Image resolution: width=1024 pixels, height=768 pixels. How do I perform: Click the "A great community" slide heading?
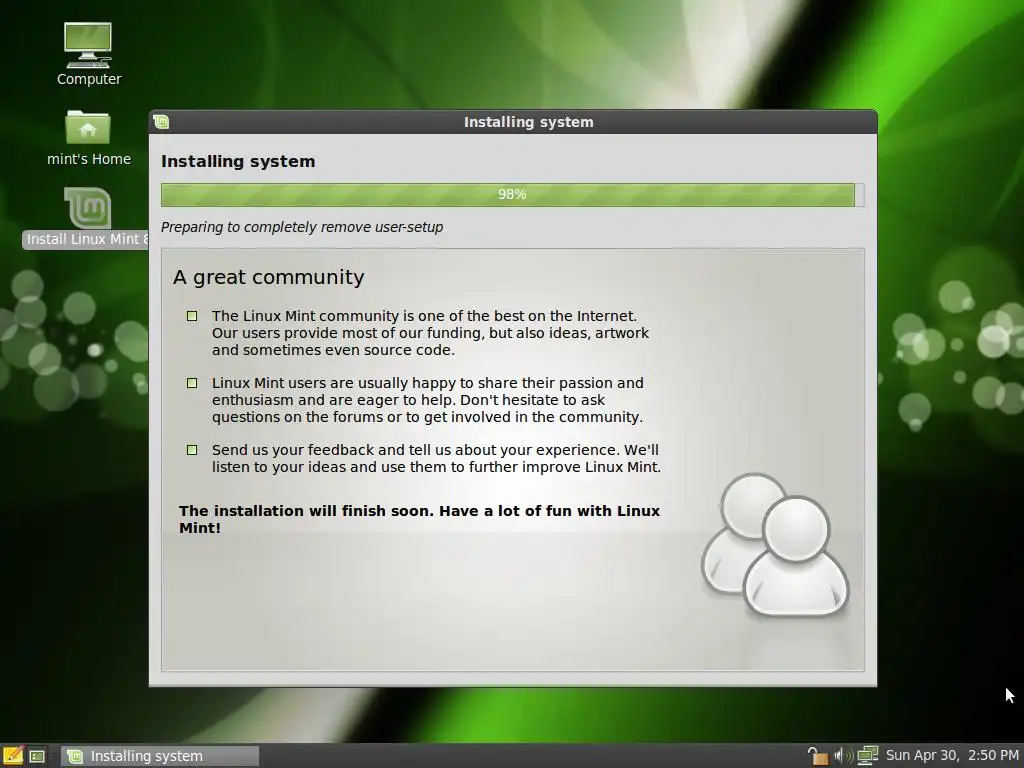coord(268,277)
